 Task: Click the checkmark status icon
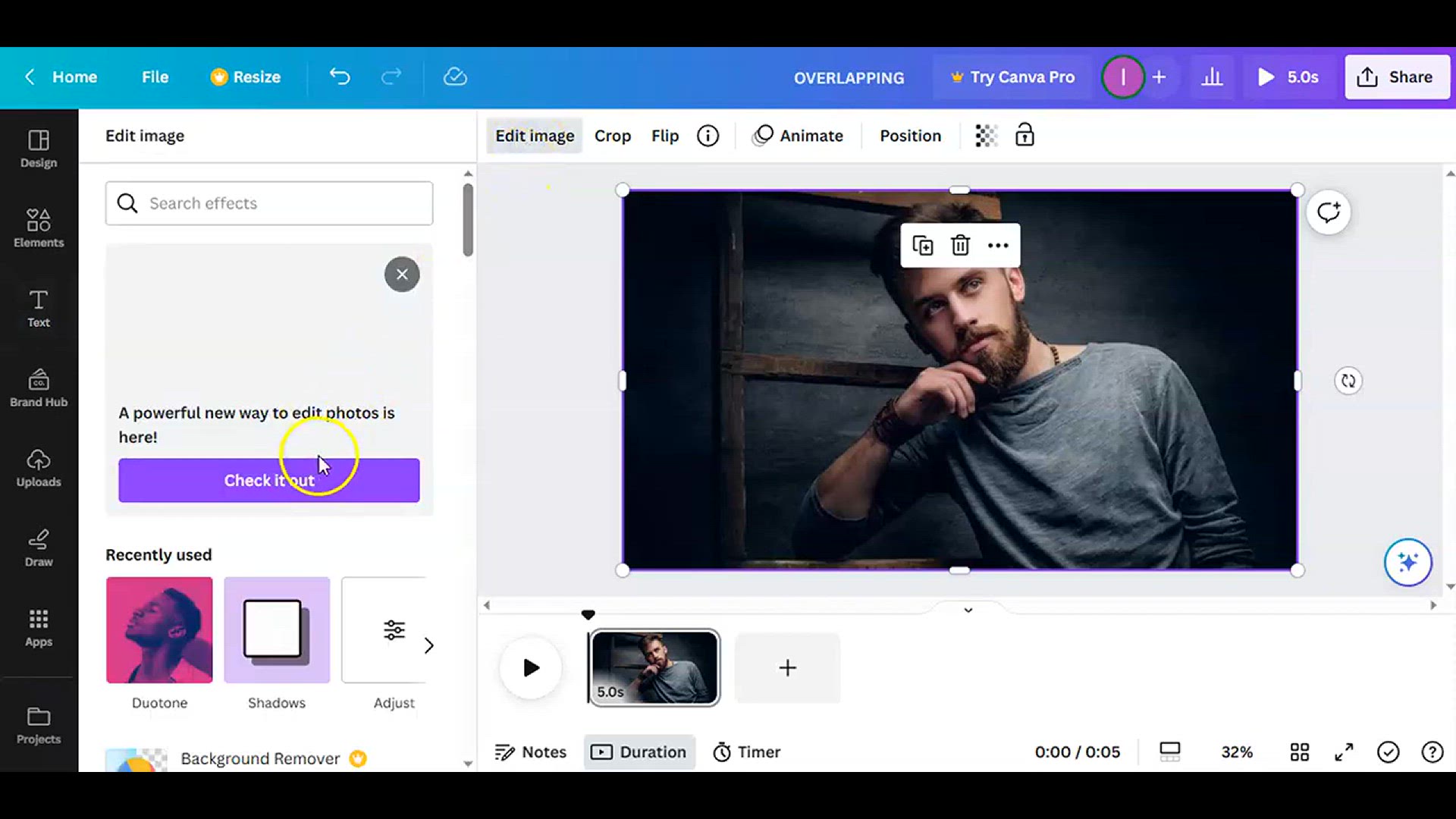(x=1389, y=752)
